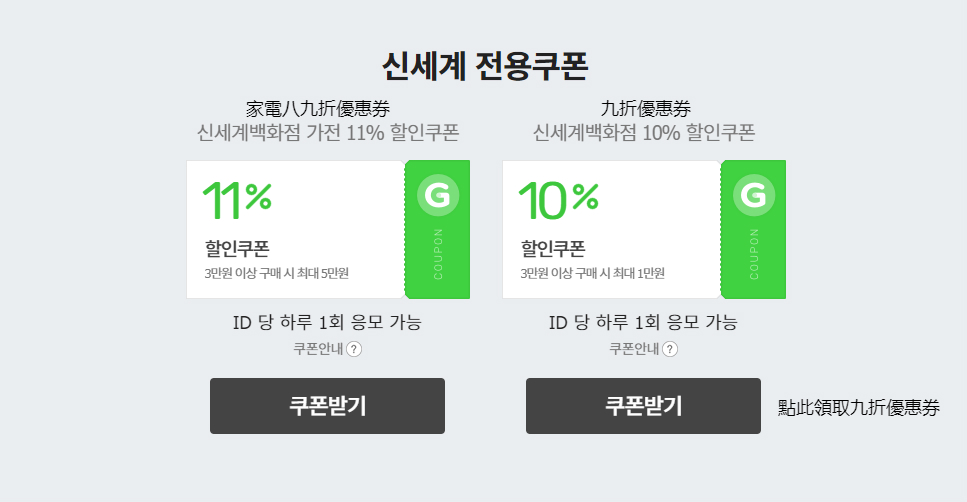Click the 신세계백화점 10% 할인쿠폰 subtitle
The image size is (967, 502).
(x=644, y=133)
